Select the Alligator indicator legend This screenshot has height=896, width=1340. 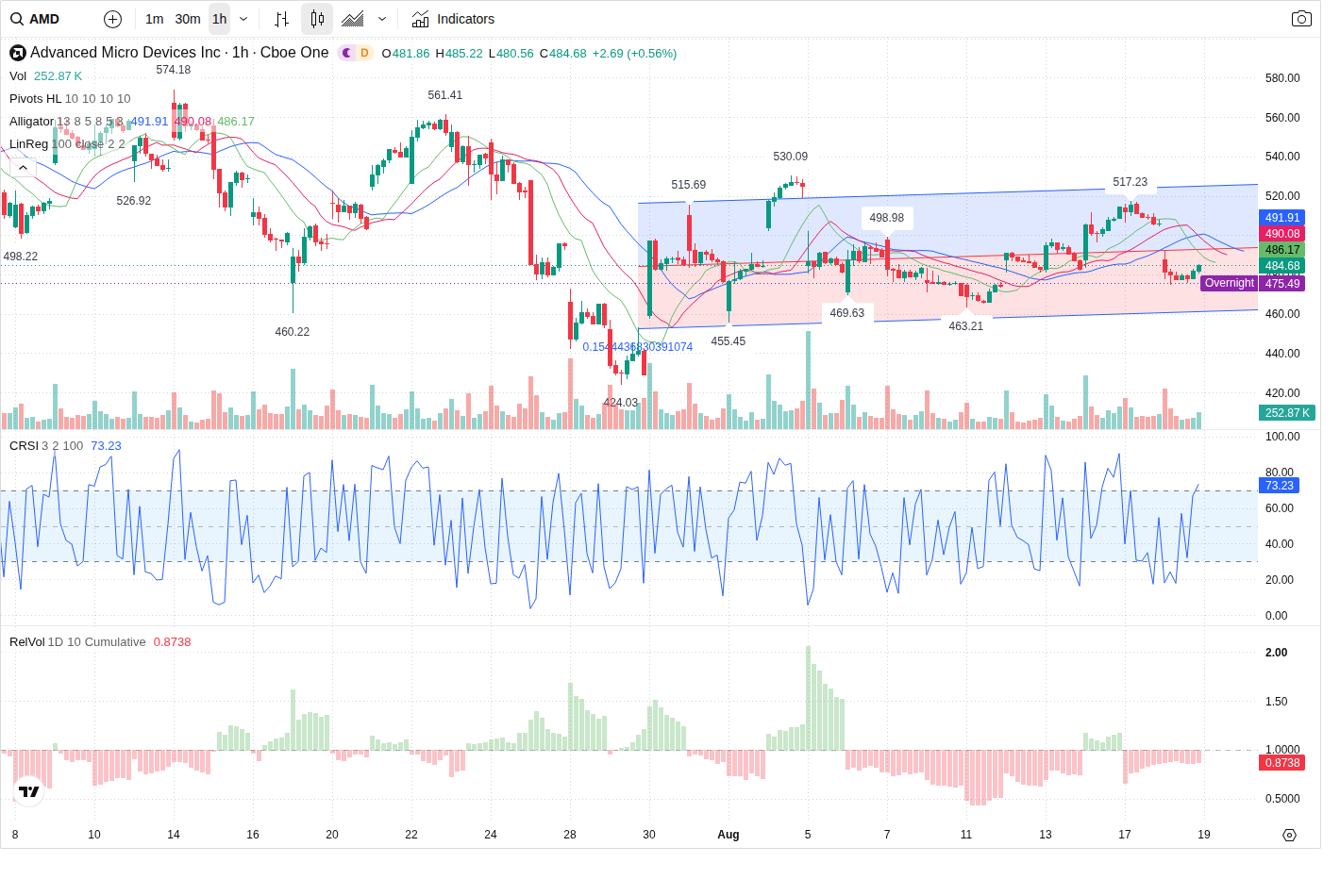(31, 121)
